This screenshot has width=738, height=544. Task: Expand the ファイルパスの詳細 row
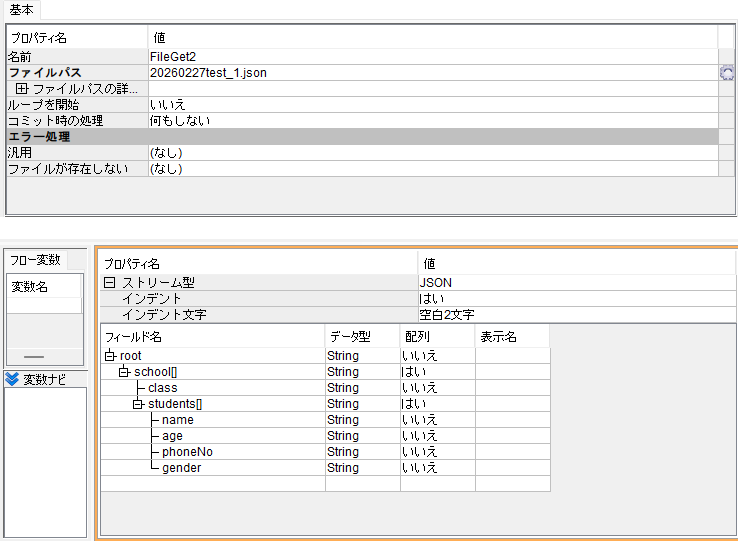pos(21,89)
